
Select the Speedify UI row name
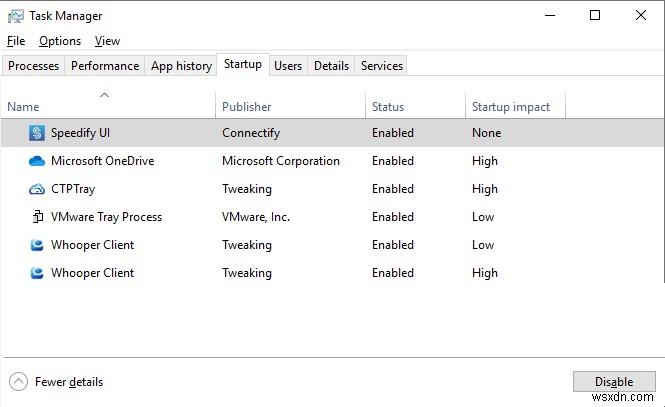tap(80, 133)
